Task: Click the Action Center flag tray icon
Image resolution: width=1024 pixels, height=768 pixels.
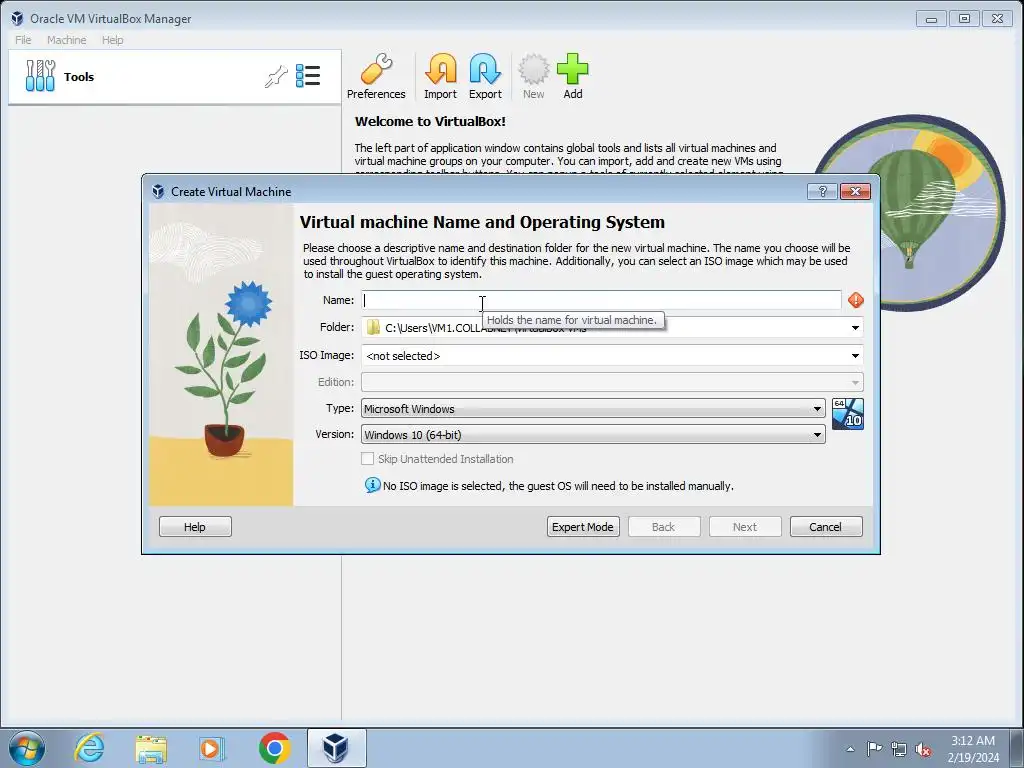Action: 874,749
